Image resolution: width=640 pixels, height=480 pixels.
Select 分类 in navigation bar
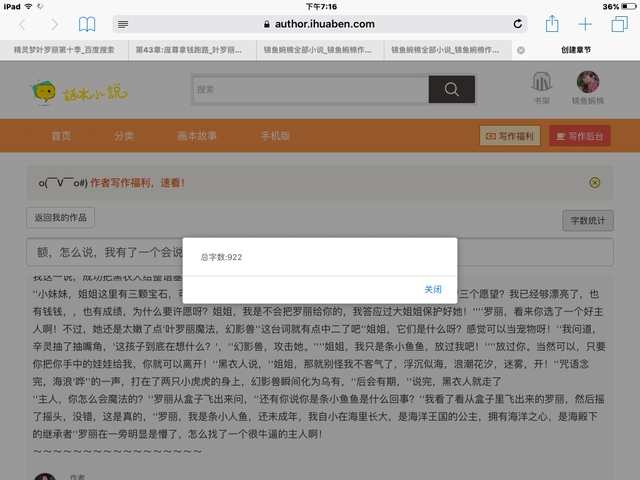124,136
